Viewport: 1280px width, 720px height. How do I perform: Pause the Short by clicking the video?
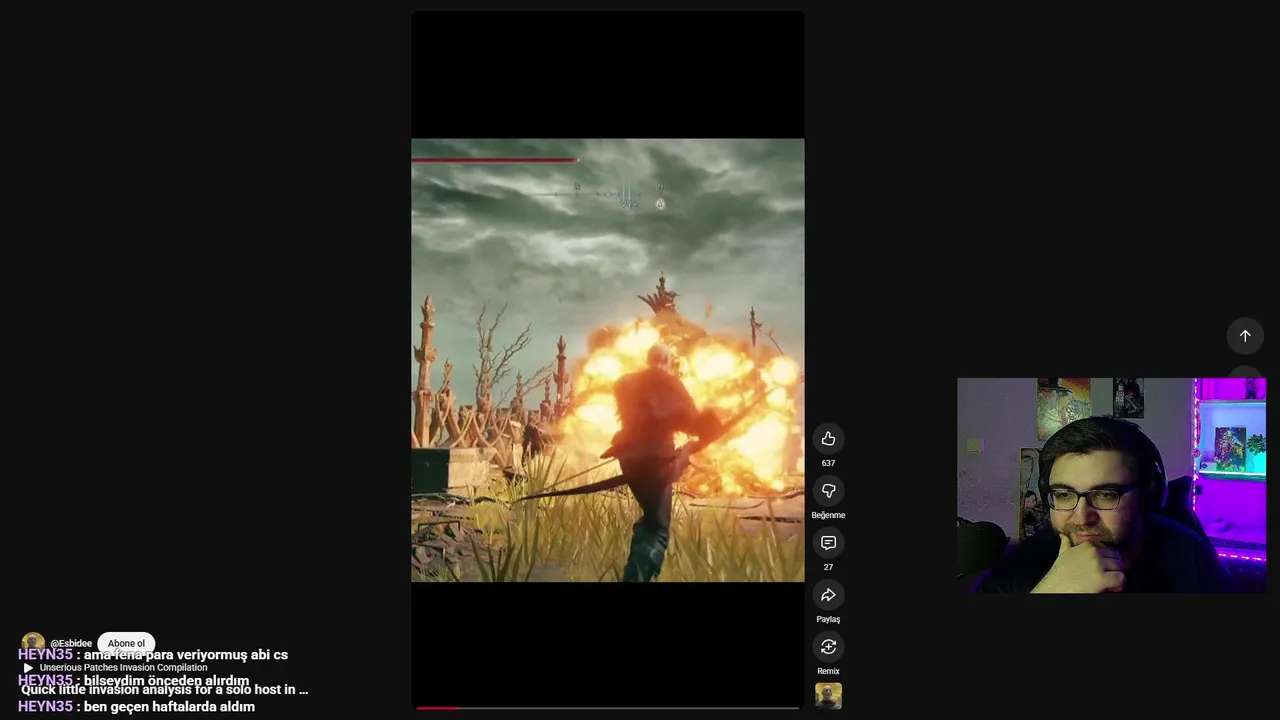point(608,360)
